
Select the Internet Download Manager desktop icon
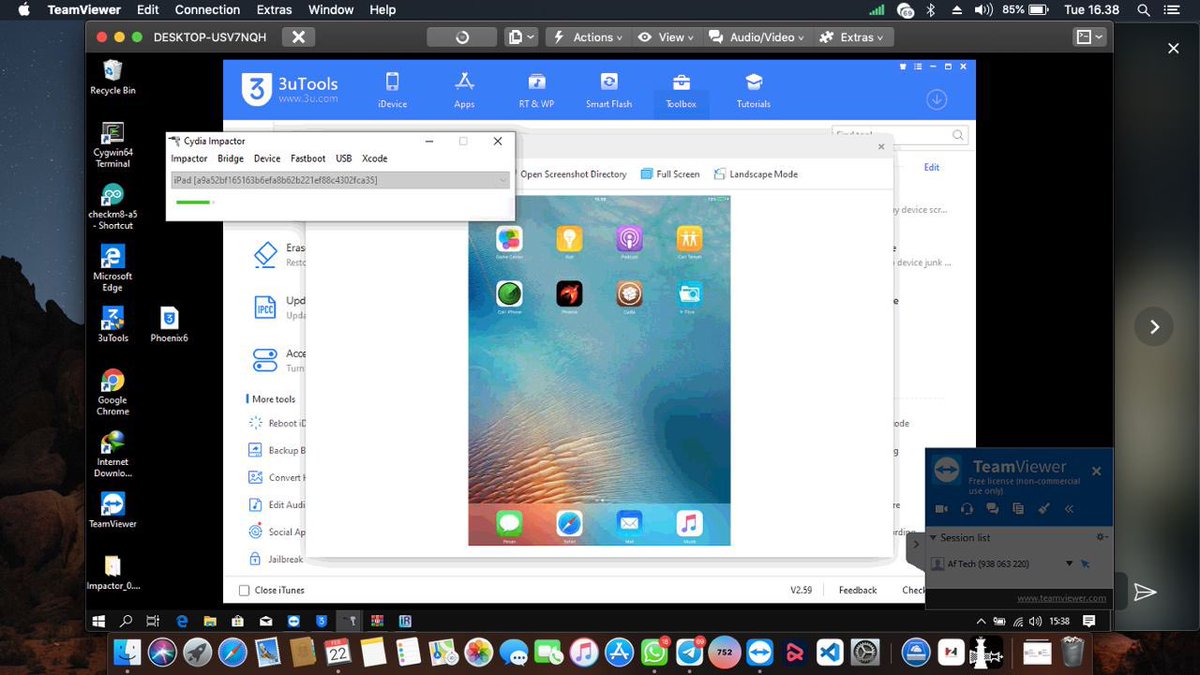click(x=112, y=454)
